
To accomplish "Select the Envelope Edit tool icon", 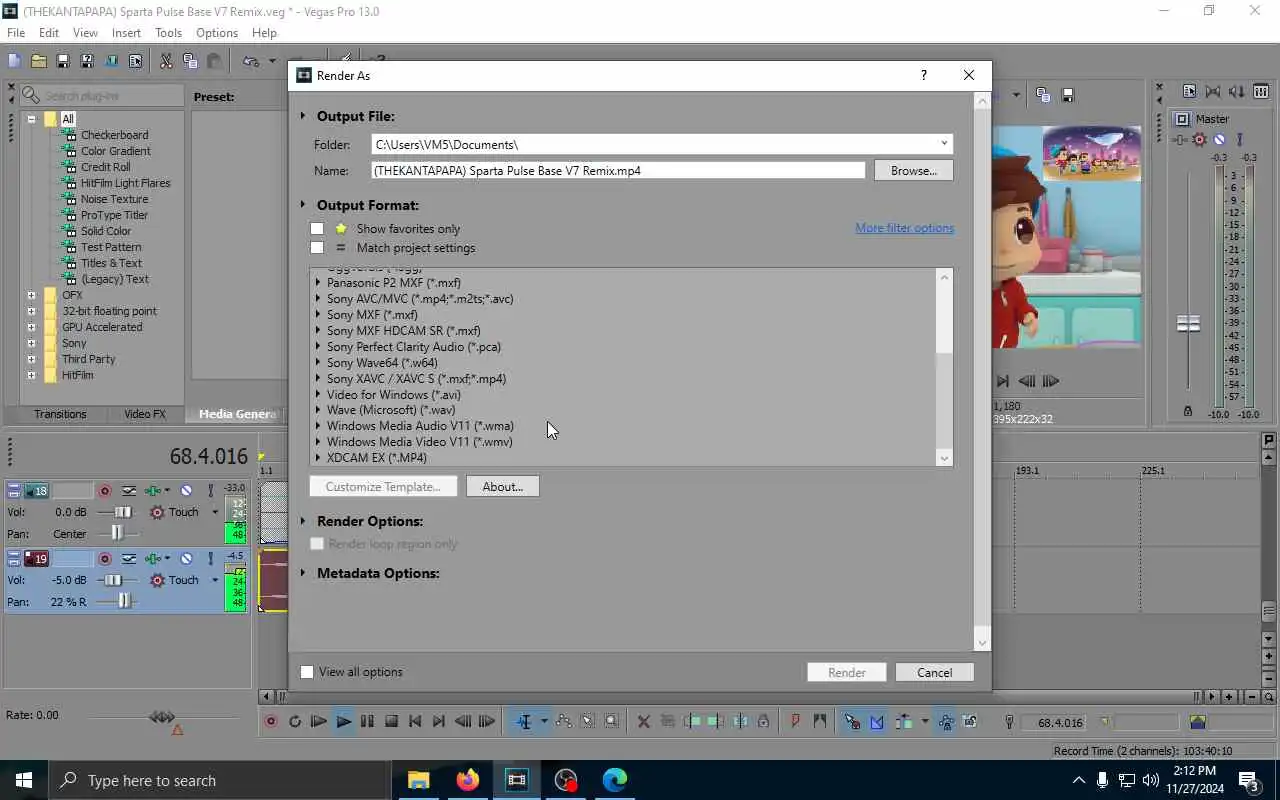I will coord(564,721).
